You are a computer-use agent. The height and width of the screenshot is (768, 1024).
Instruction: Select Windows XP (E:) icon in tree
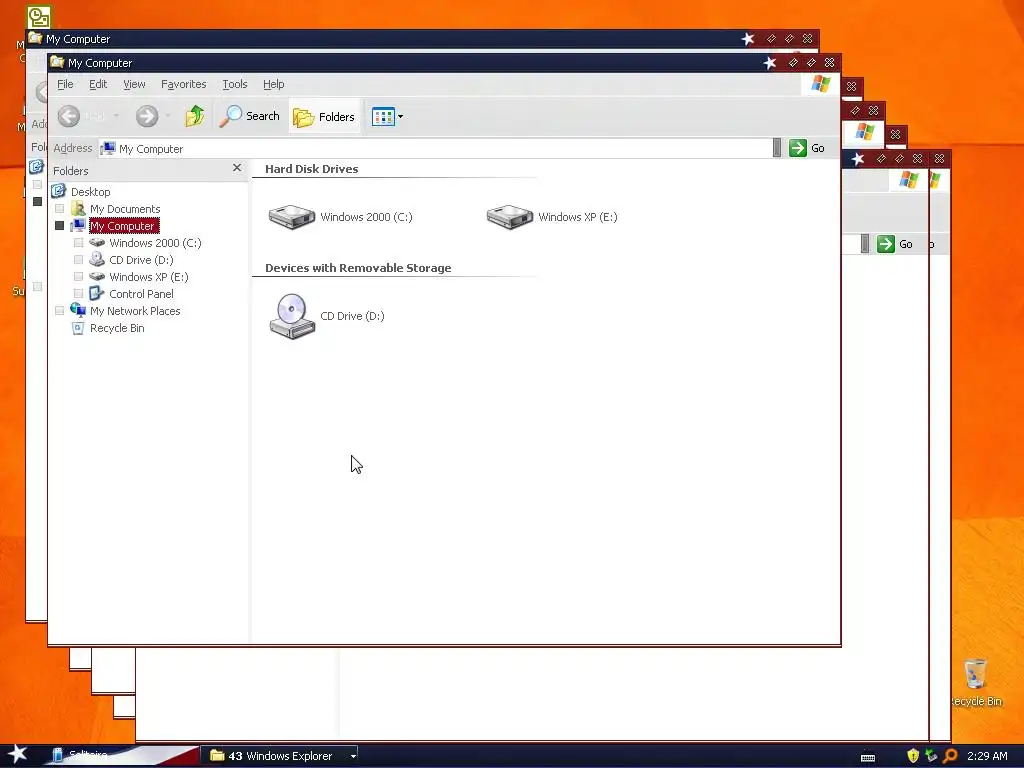(97, 276)
